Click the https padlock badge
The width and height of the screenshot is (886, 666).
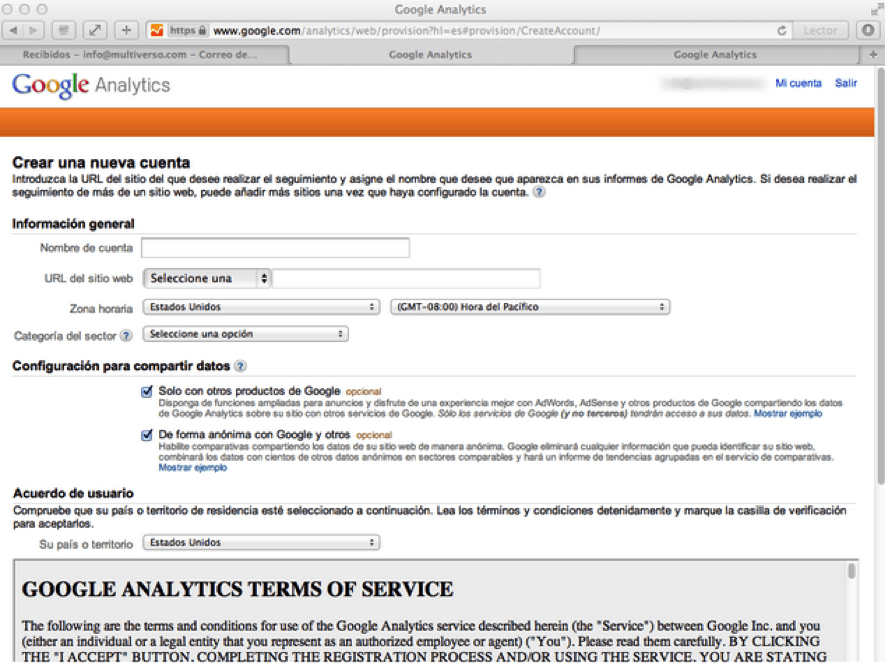pyautogui.click(x=189, y=31)
